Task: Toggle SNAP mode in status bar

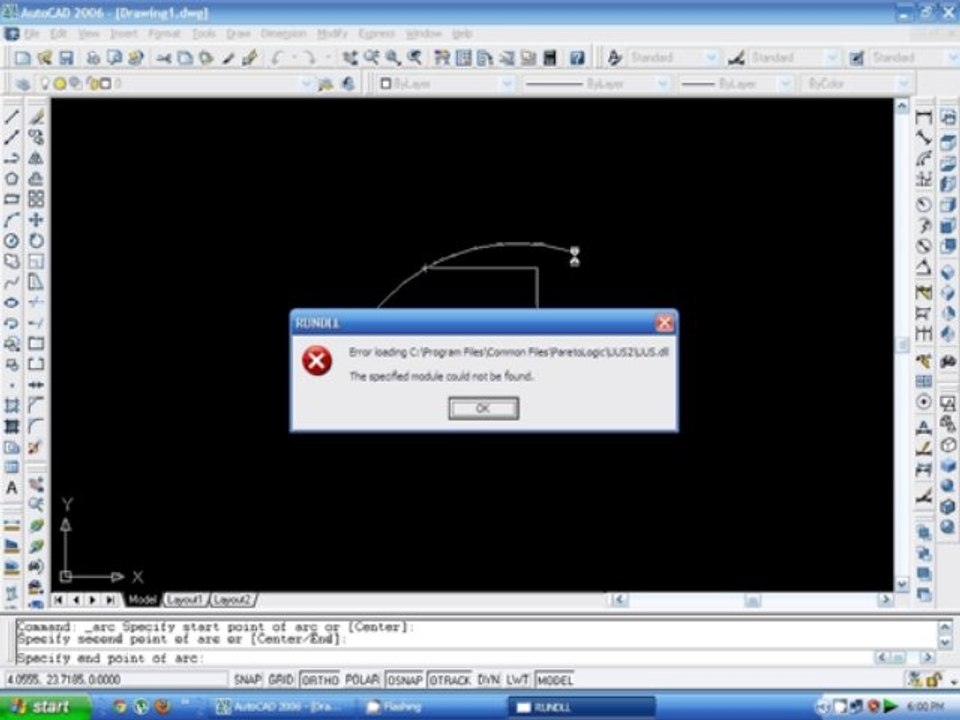Action: point(247,680)
